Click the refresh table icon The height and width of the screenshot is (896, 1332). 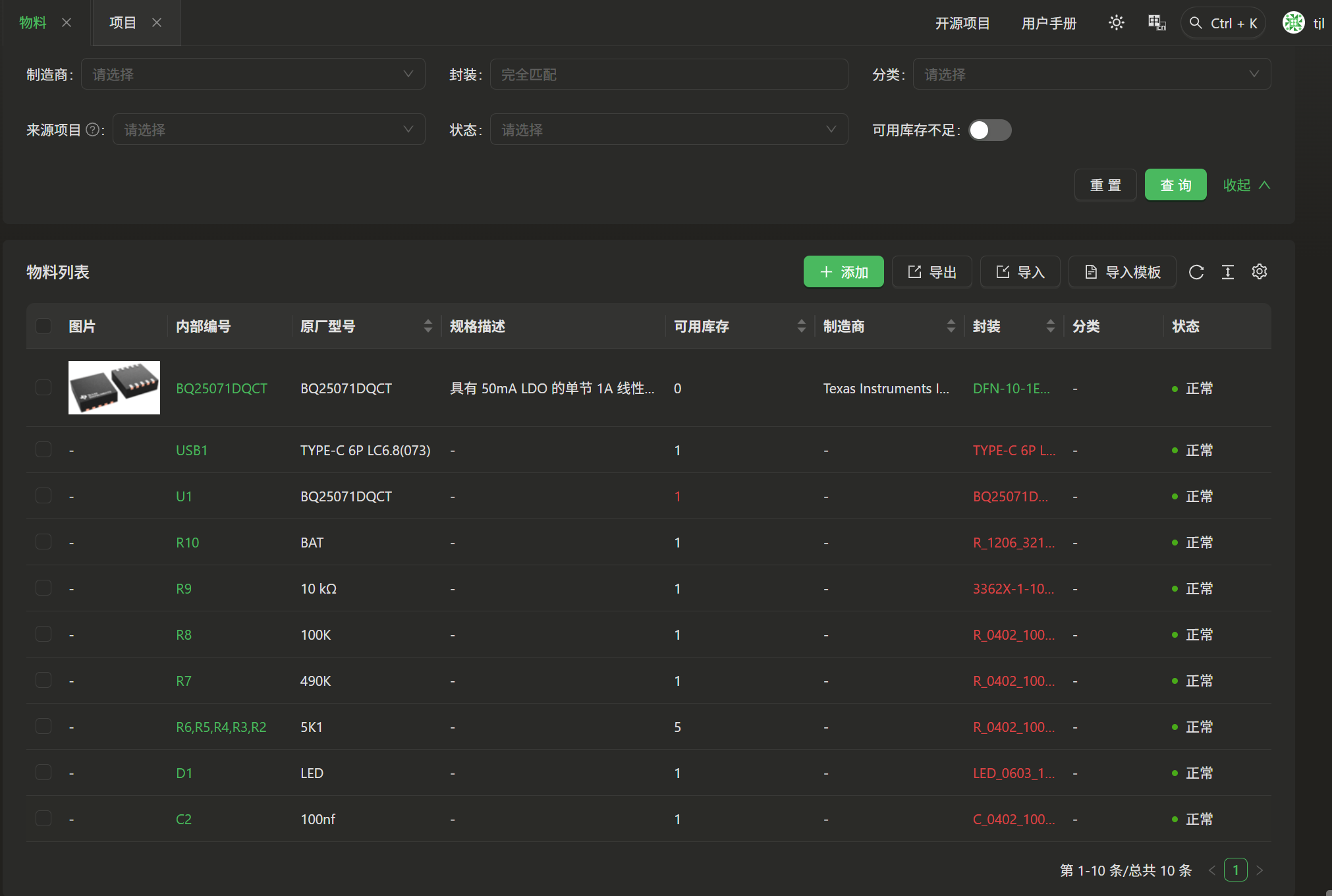click(1196, 272)
